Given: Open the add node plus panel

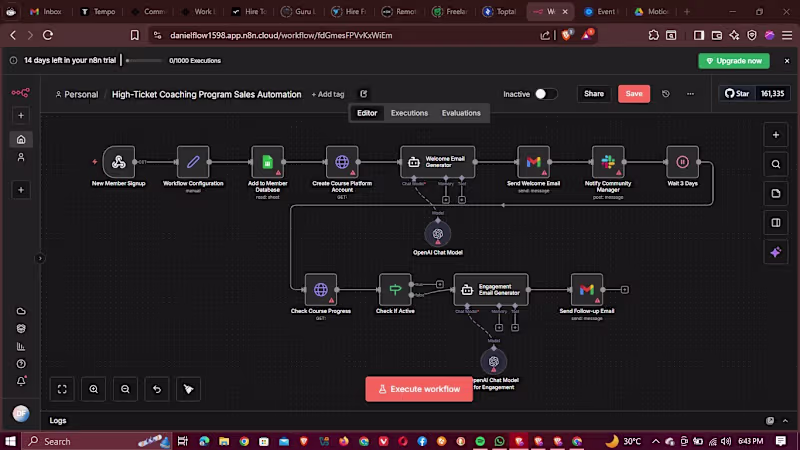Looking at the screenshot, I should click(x=776, y=135).
